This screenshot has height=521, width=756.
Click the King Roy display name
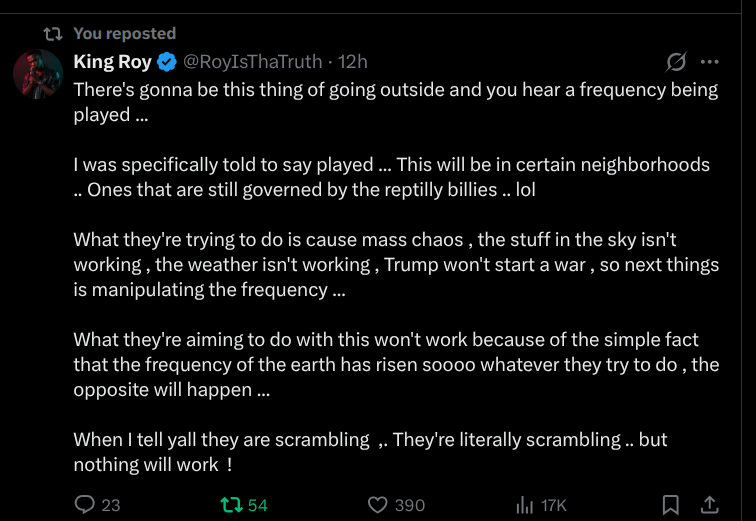(112, 62)
